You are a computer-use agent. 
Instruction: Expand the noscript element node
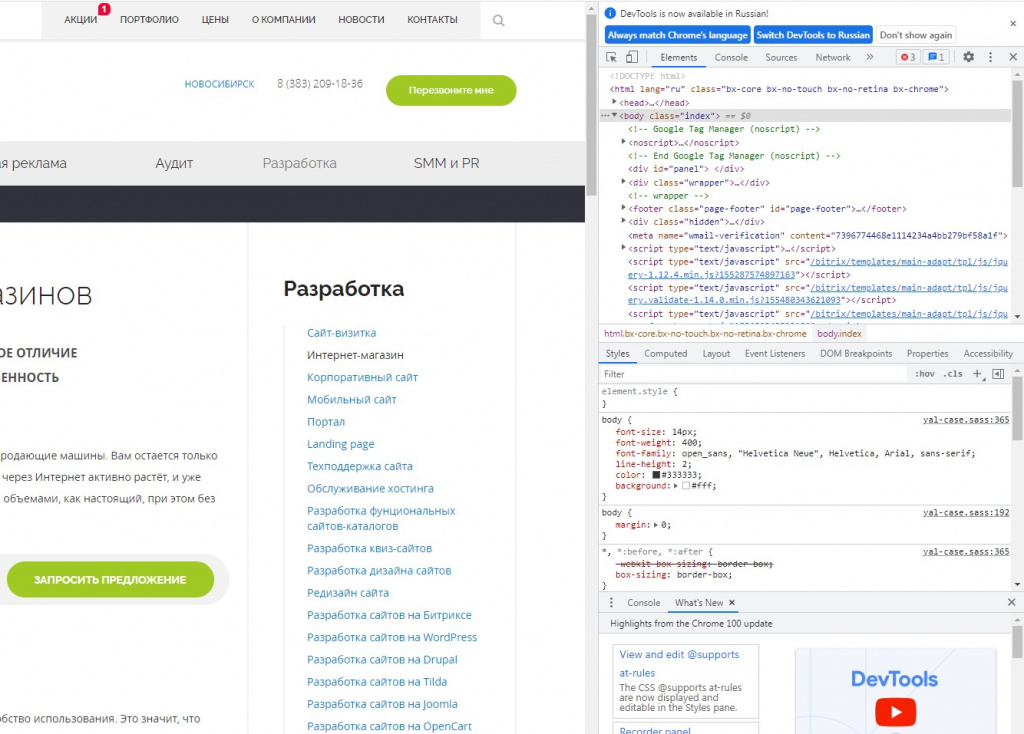point(624,142)
